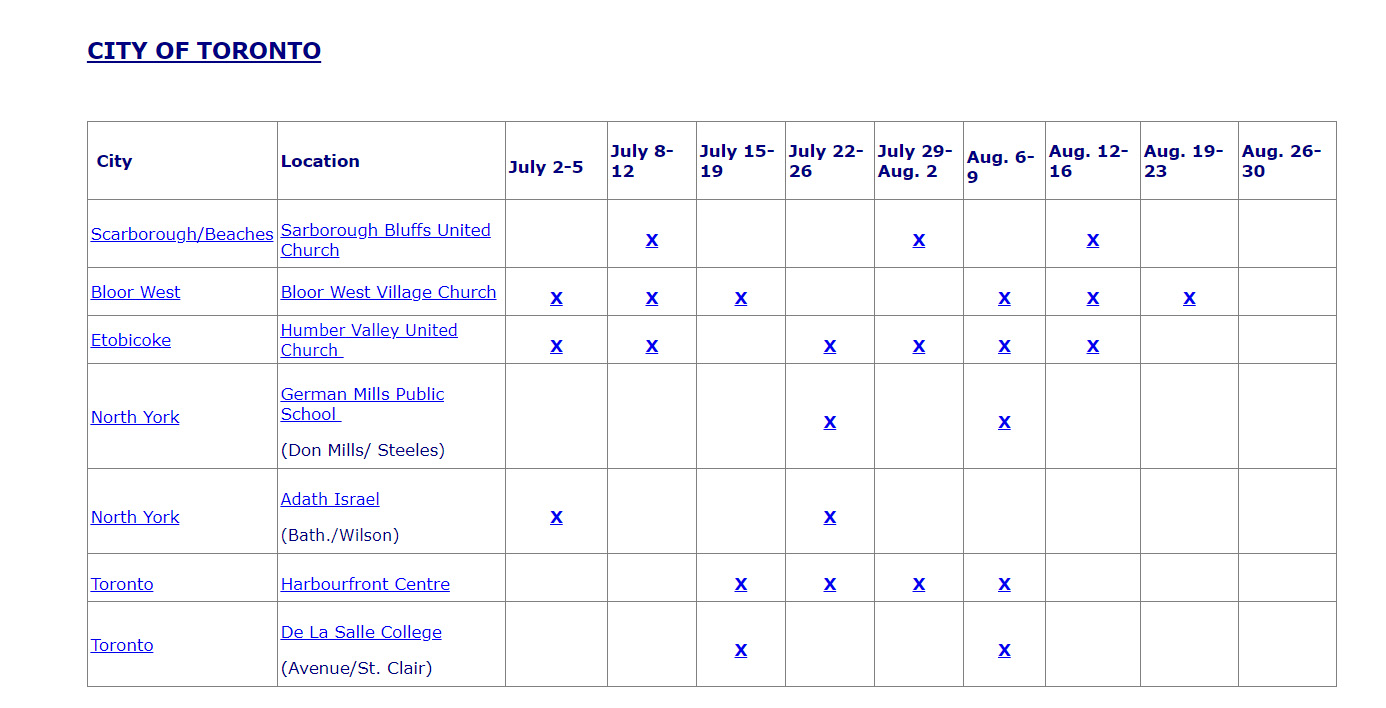
Task: Select De La Salle X for July 15-19
Action: pyautogui.click(x=741, y=650)
